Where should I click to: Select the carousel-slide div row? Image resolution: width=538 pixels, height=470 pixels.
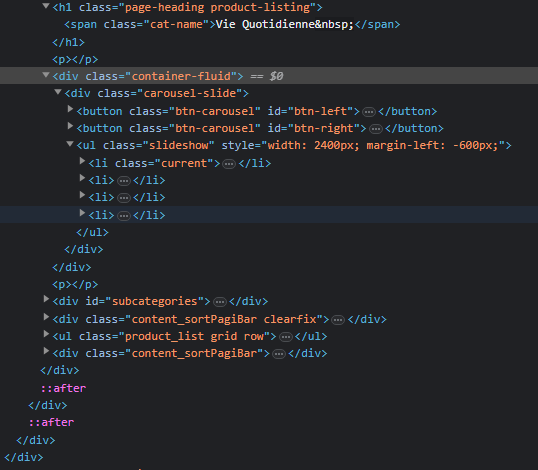pos(269,93)
